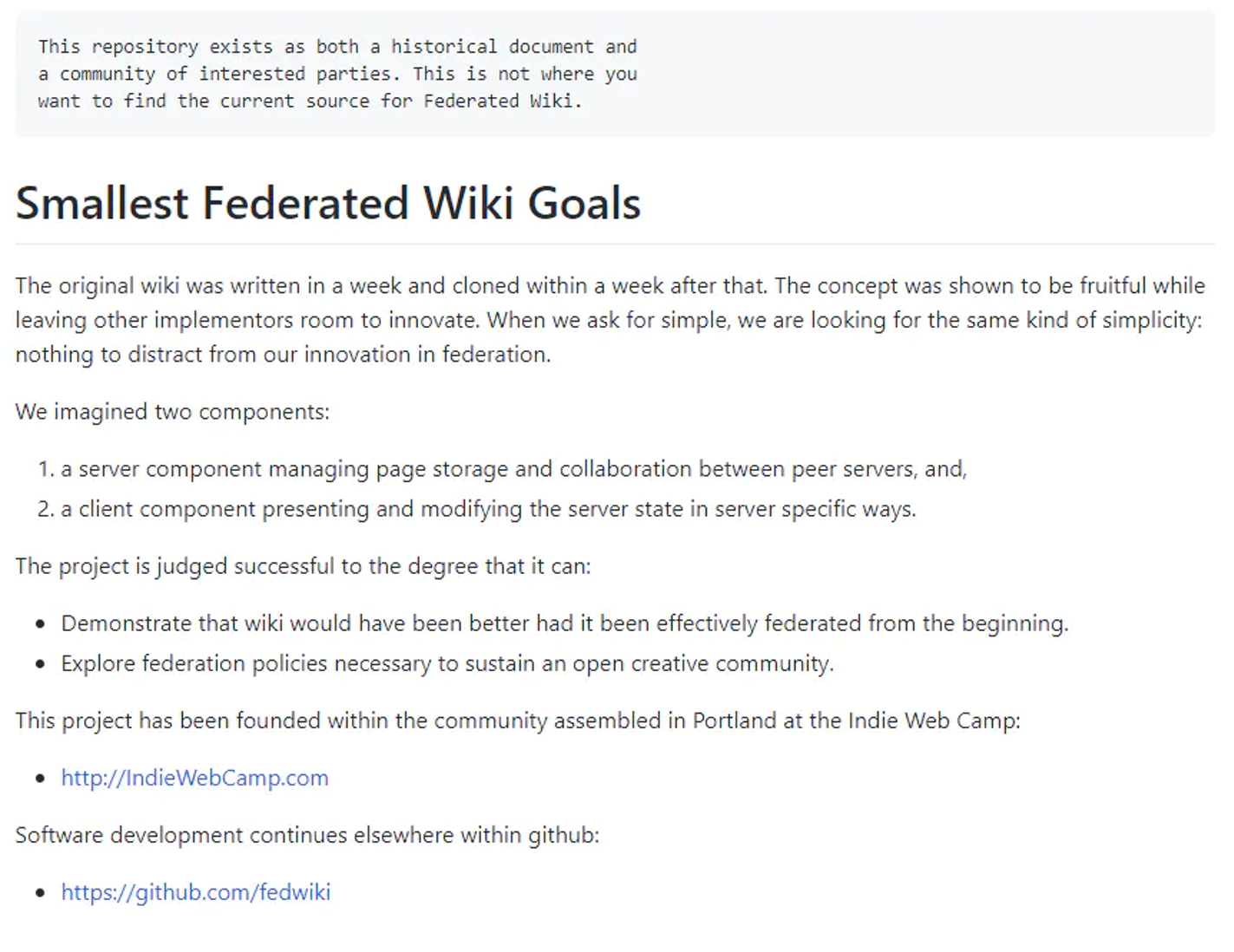Click the "Software development continues elsewhere" sentence

point(307,835)
